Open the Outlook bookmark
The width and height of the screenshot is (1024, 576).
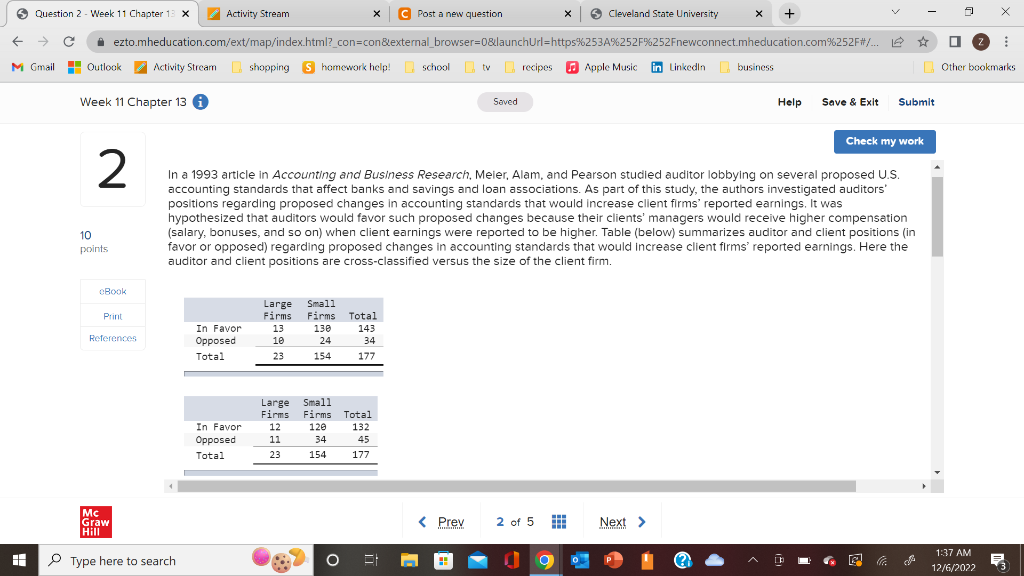(95, 67)
